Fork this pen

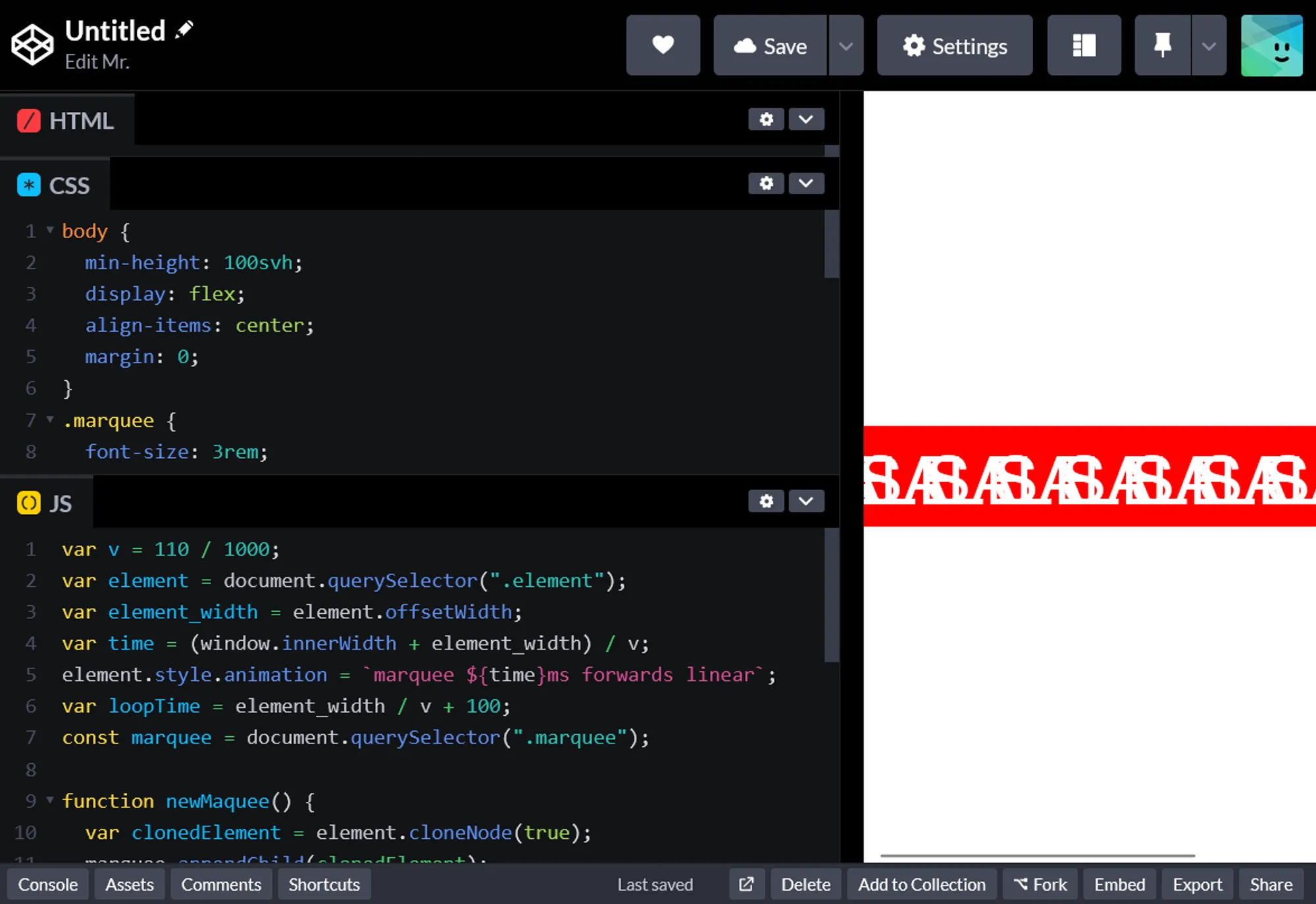click(x=1040, y=884)
